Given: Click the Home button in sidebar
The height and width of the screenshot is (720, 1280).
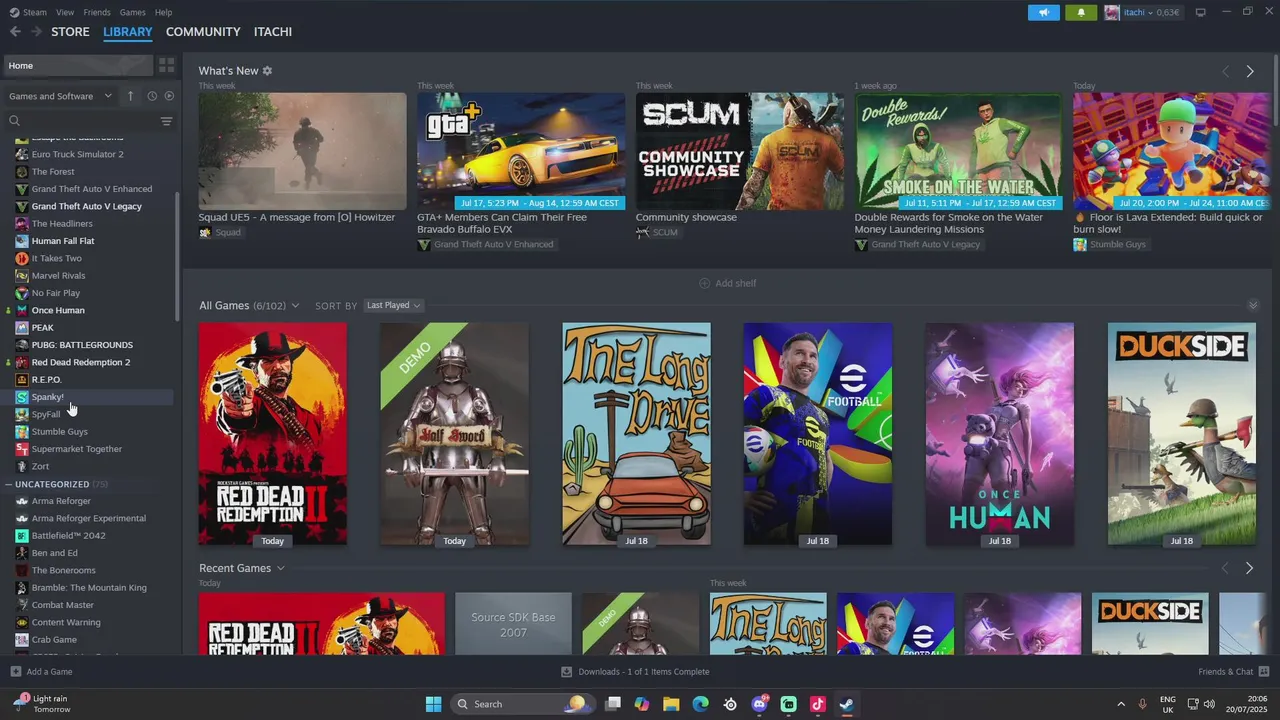Looking at the screenshot, I should click(77, 65).
